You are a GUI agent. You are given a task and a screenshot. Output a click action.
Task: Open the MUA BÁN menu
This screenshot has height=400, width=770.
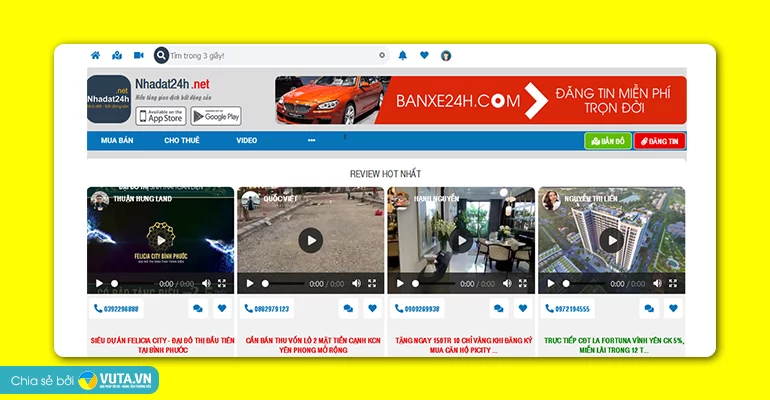tap(117, 140)
